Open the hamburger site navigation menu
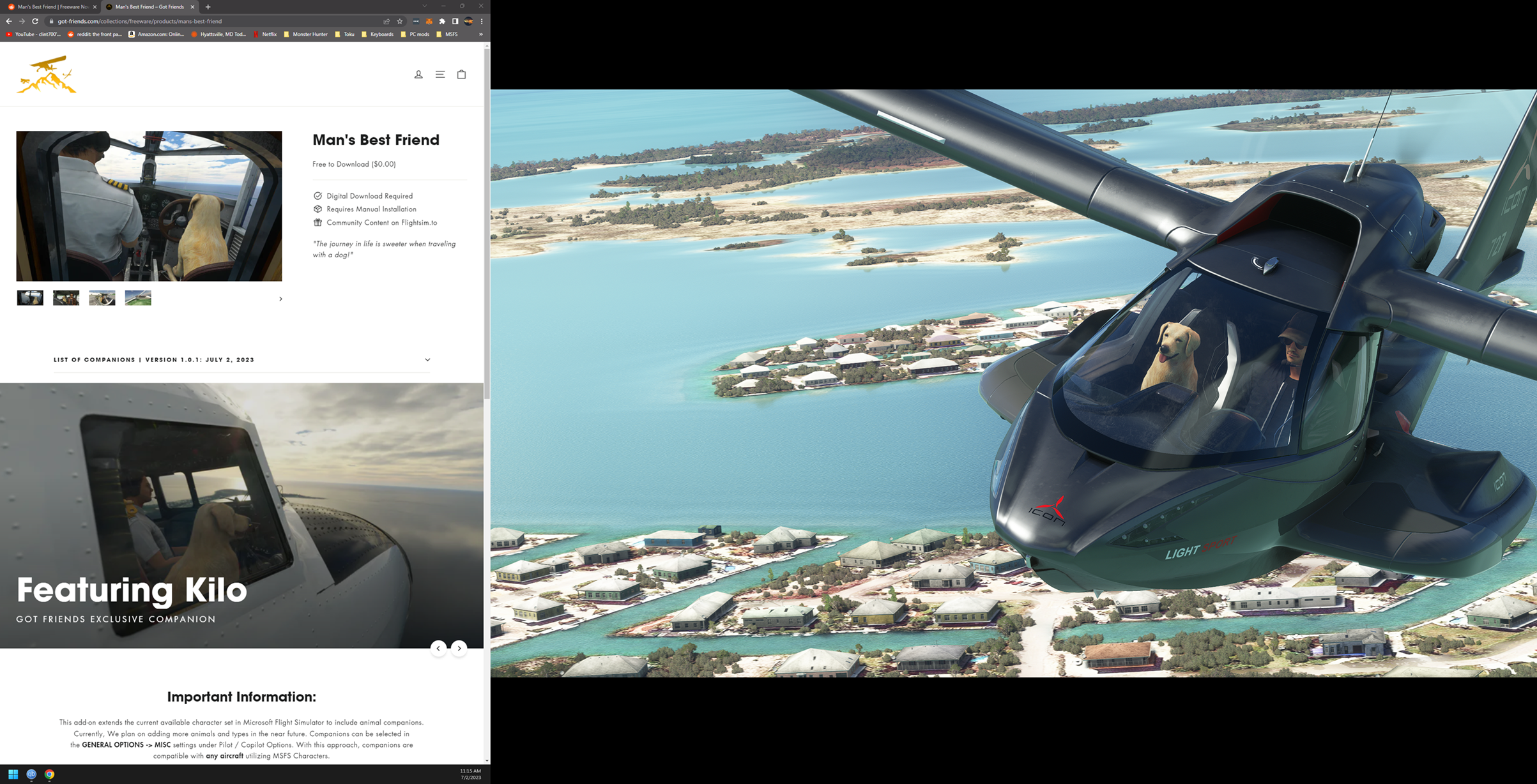Viewport: 1537px width, 784px height. 440,74
